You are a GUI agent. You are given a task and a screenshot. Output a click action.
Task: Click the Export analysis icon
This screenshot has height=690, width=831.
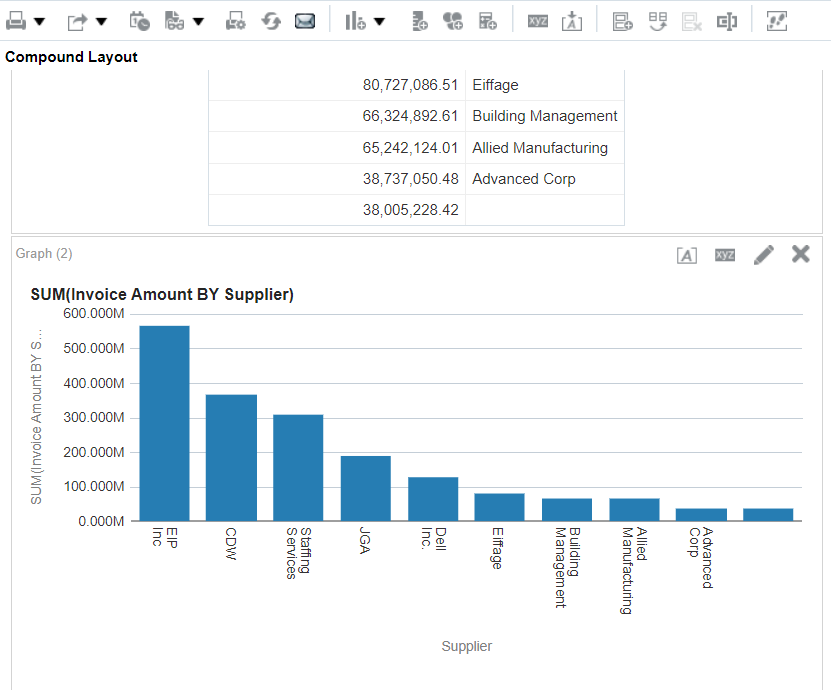pyautogui.click(x=77, y=22)
